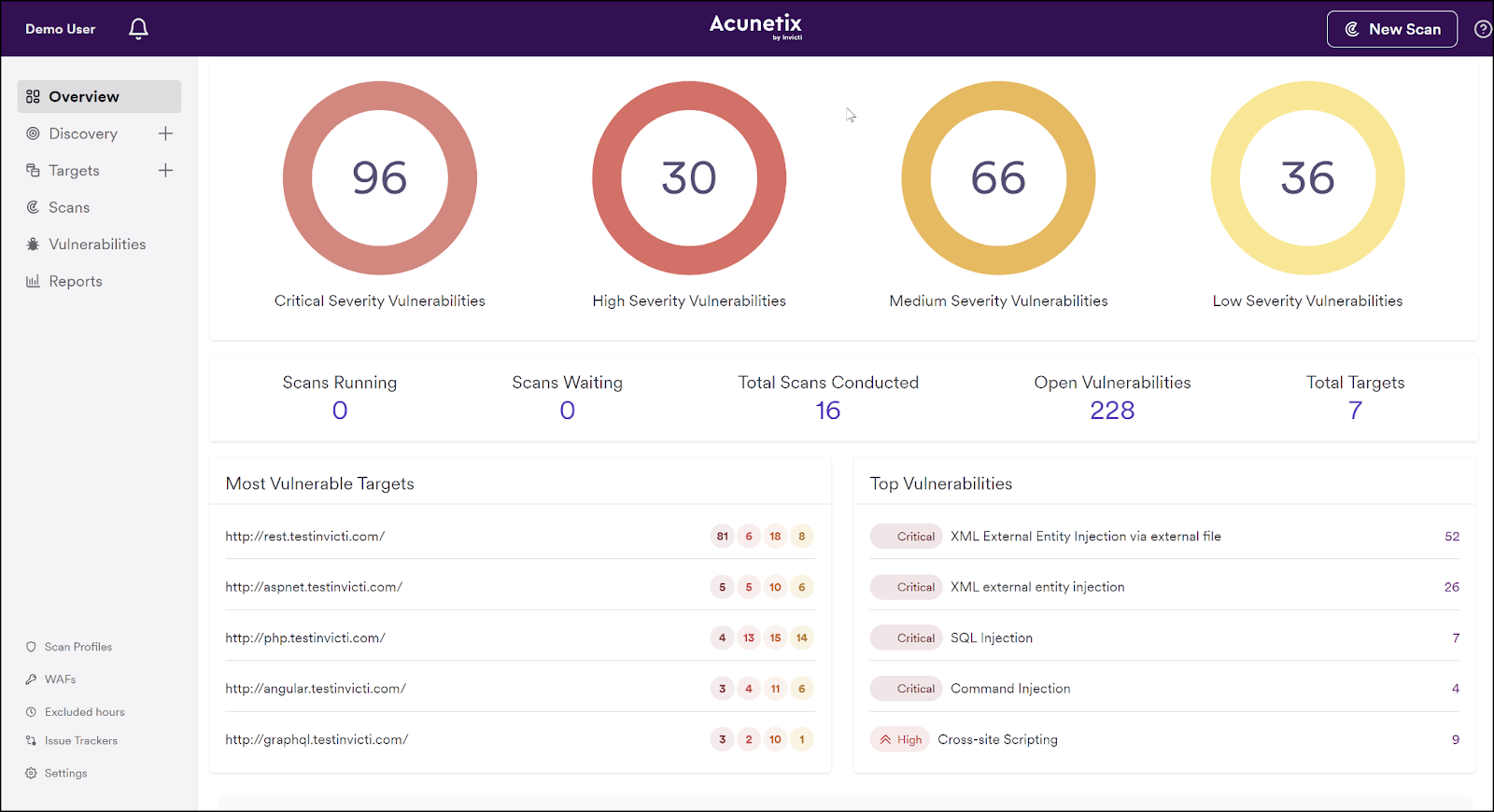Open Excluded hours
Image resolution: width=1494 pixels, height=812 pixels.
(x=85, y=712)
